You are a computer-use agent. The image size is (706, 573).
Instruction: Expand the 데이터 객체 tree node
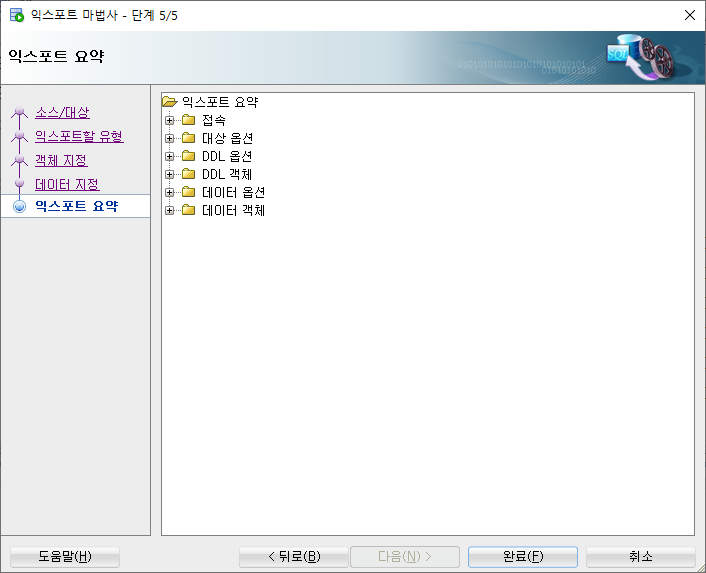(169, 210)
